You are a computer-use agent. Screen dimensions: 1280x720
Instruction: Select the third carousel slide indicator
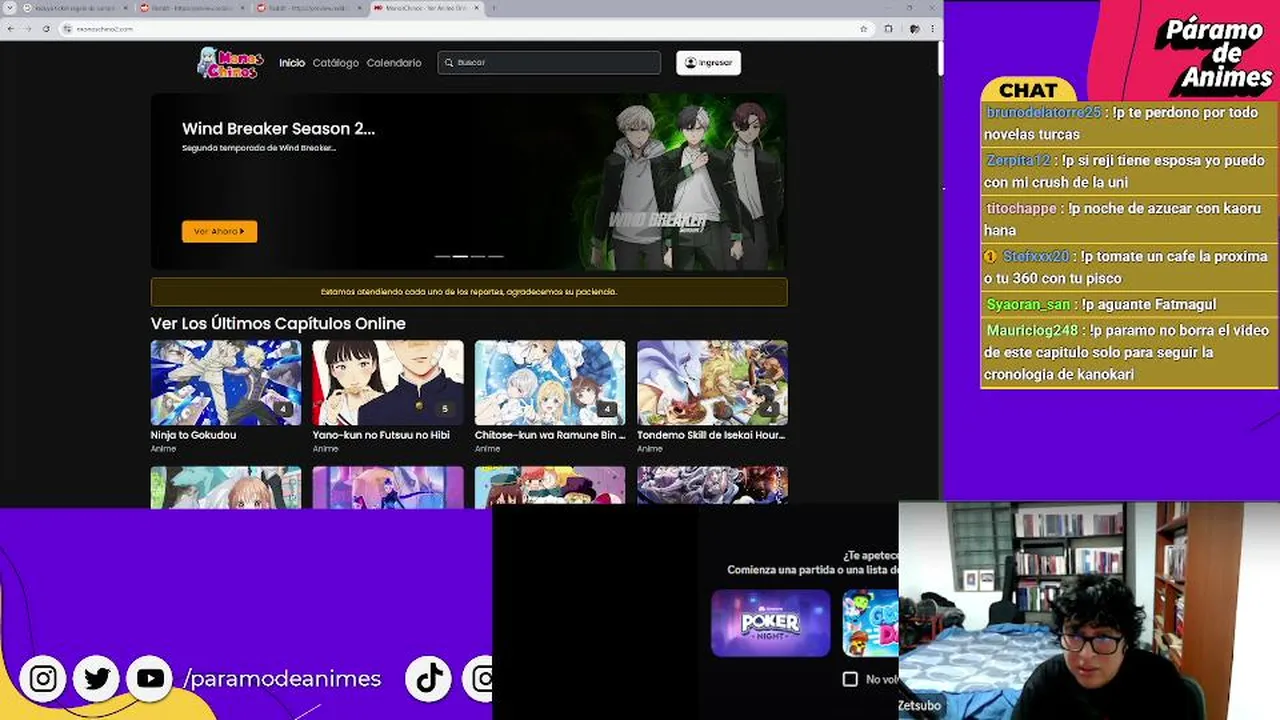click(478, 257)
